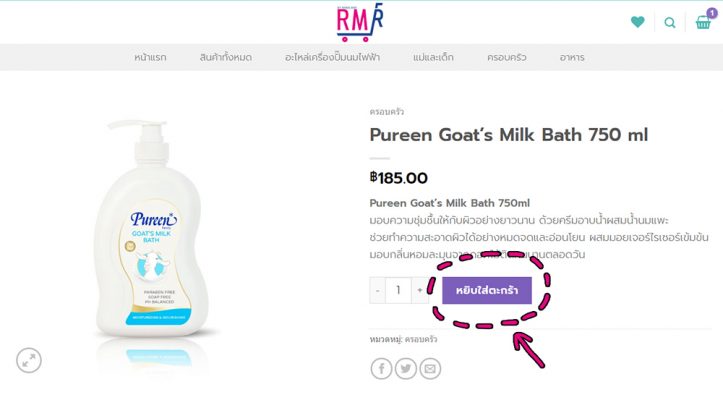Screen dimensions: 723x400
Task: Open the wishlist heart icon
Action: (x=638, y=22)
